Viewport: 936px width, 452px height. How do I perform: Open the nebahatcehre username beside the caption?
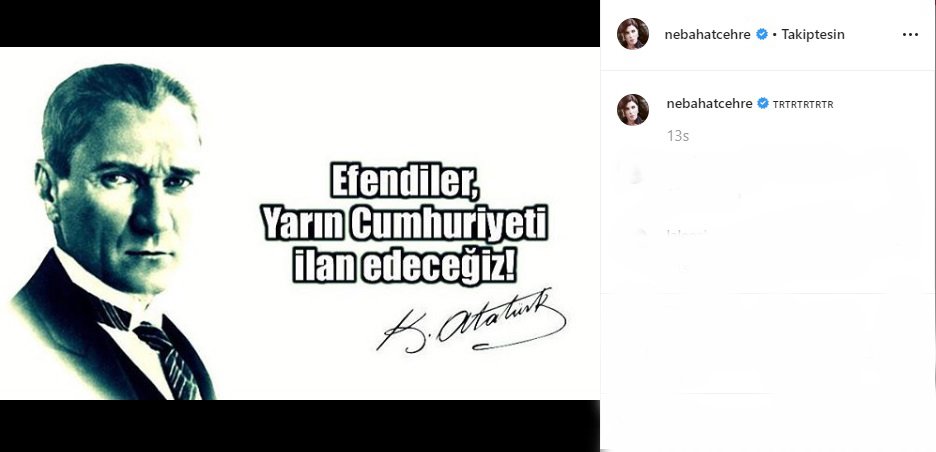coord(709,103)
